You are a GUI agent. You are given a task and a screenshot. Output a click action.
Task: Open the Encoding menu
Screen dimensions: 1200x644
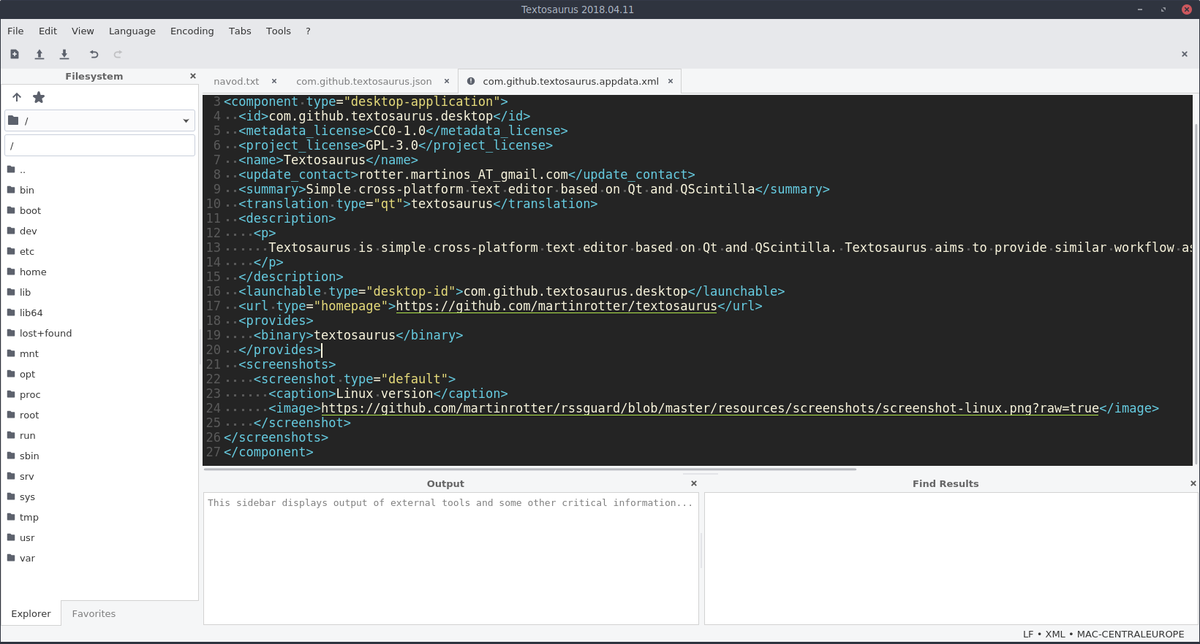(x=192, y=31)
